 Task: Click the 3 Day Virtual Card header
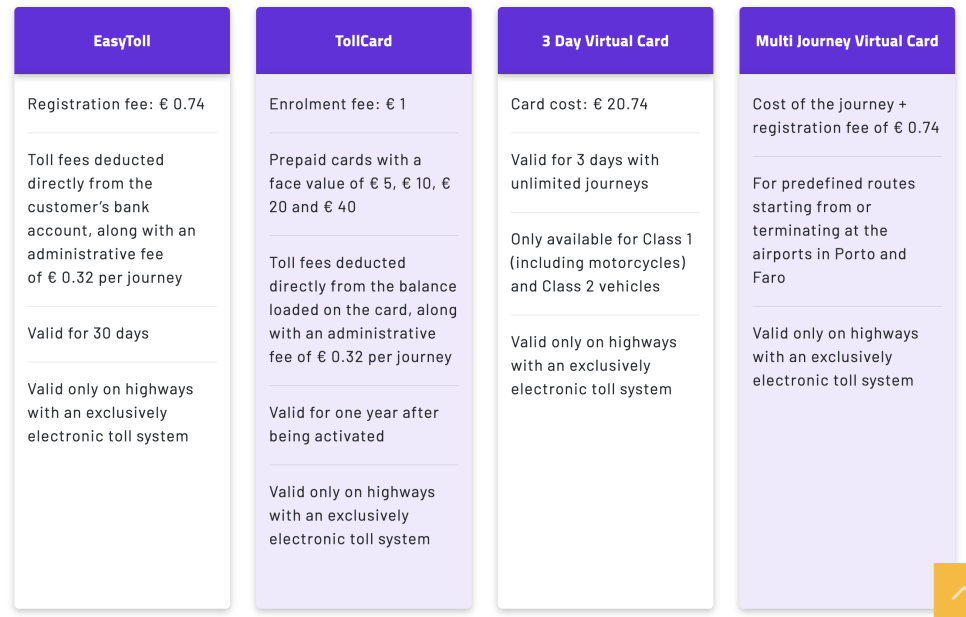coord(605,41)
